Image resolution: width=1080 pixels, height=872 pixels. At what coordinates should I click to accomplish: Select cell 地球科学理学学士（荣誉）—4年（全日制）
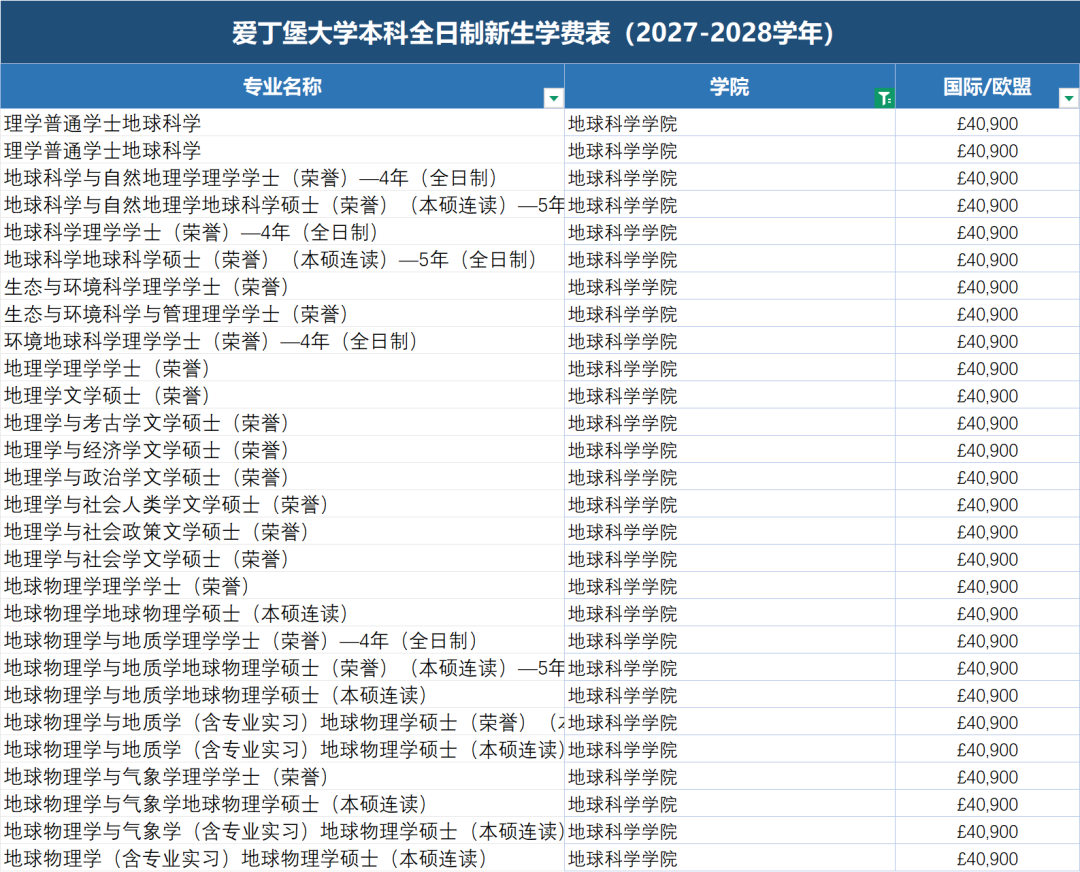(282, 232)
